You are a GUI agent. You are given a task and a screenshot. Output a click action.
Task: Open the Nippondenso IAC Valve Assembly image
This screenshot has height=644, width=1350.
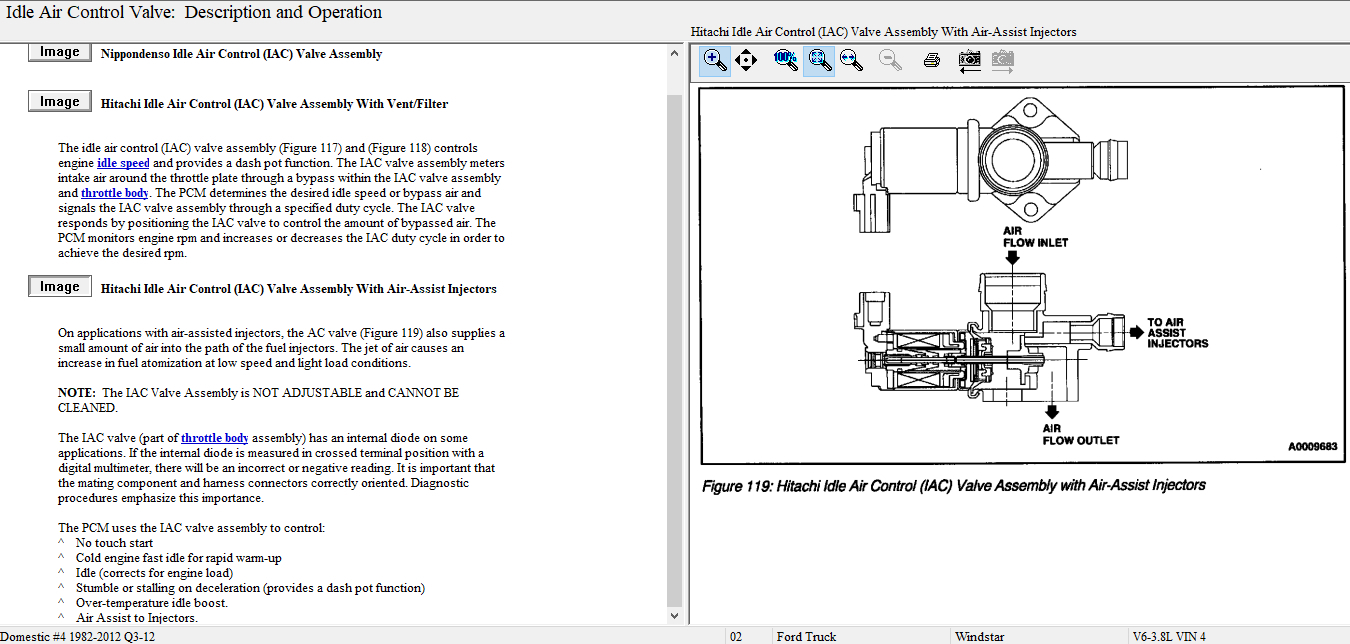(60, 52)
